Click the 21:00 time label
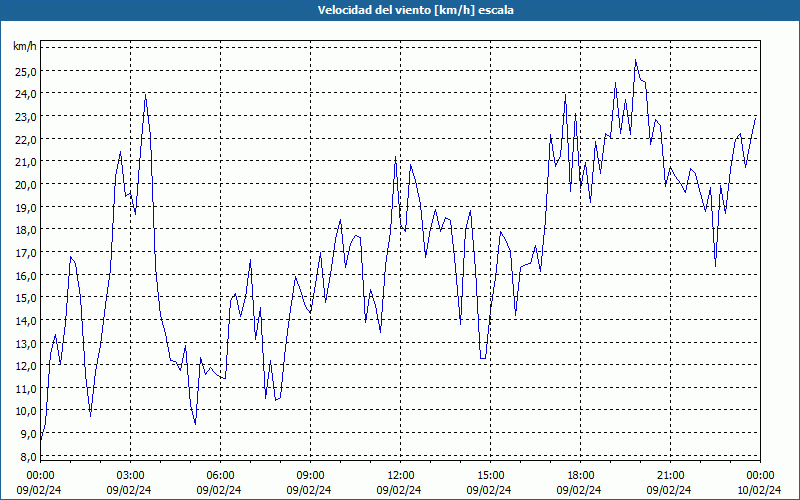This screenshot has width=800, height=500. pyautogui.click(x=670, y=476)
